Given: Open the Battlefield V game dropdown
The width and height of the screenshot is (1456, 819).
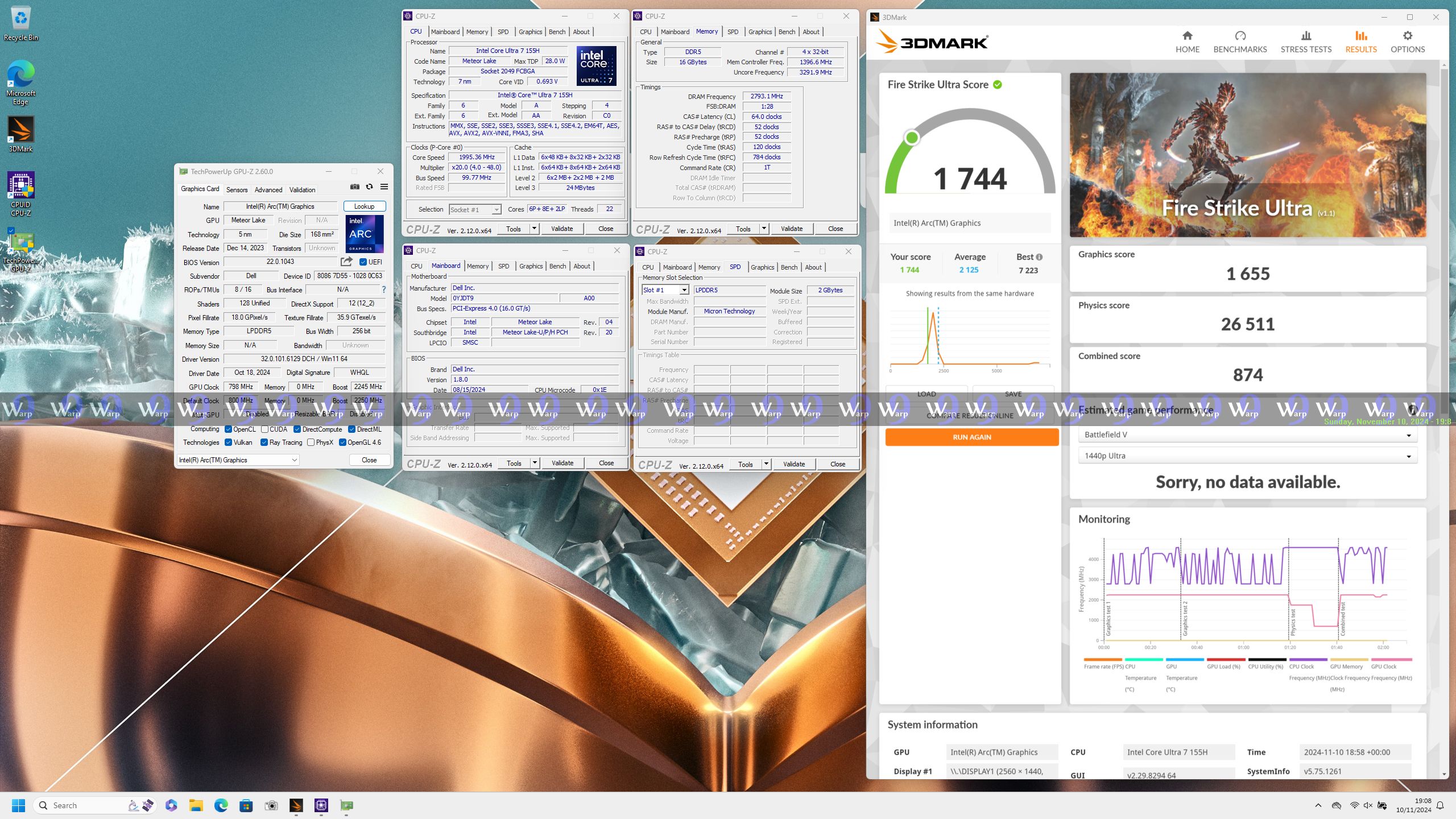Looking at the screenshot, I should (1248, 435).
